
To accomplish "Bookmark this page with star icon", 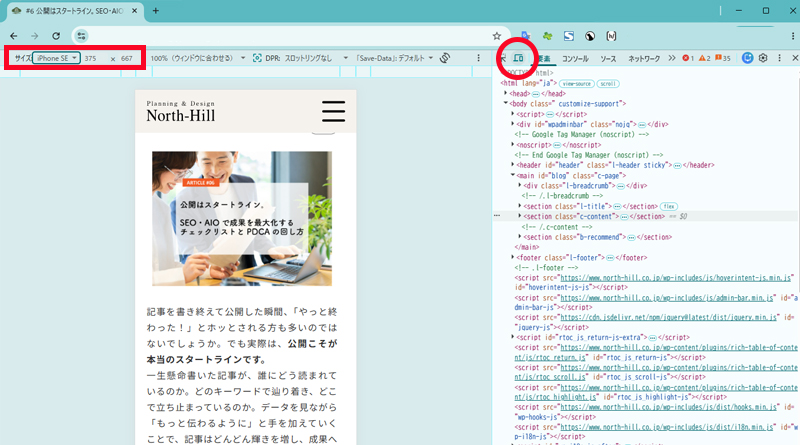I will point(497,36).
